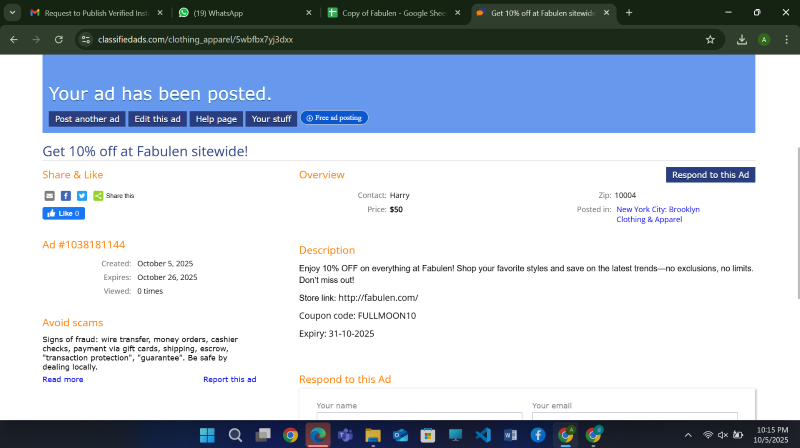The width and height of the screenshot is (800, 448).
Task: Click the Edit this ad button
Action: coord(157,119)
